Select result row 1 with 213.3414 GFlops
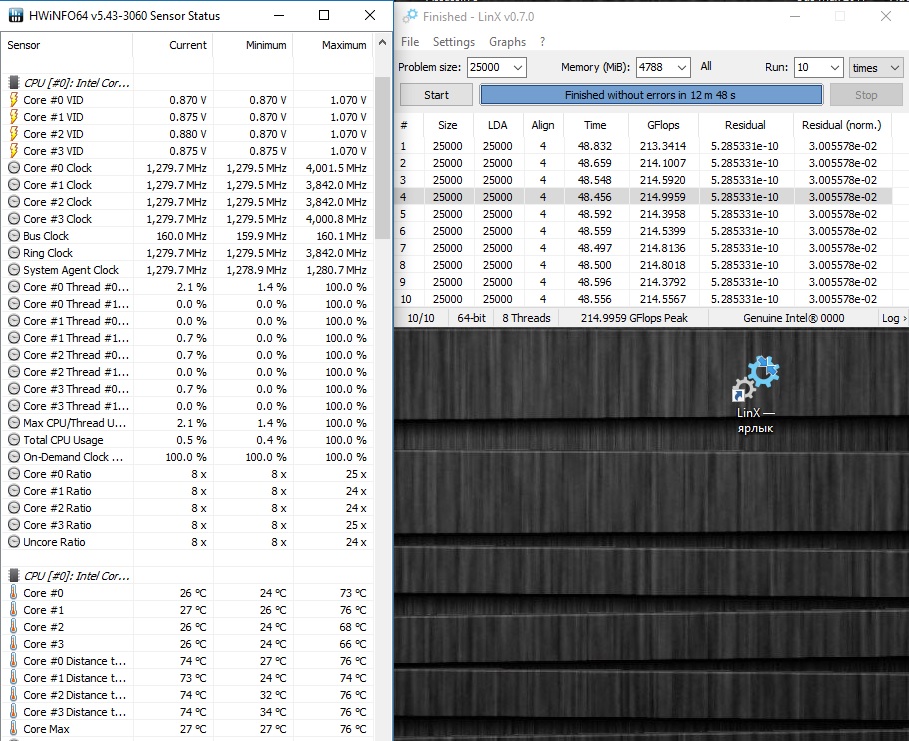The image size is (909, 741). pos(643,146)
